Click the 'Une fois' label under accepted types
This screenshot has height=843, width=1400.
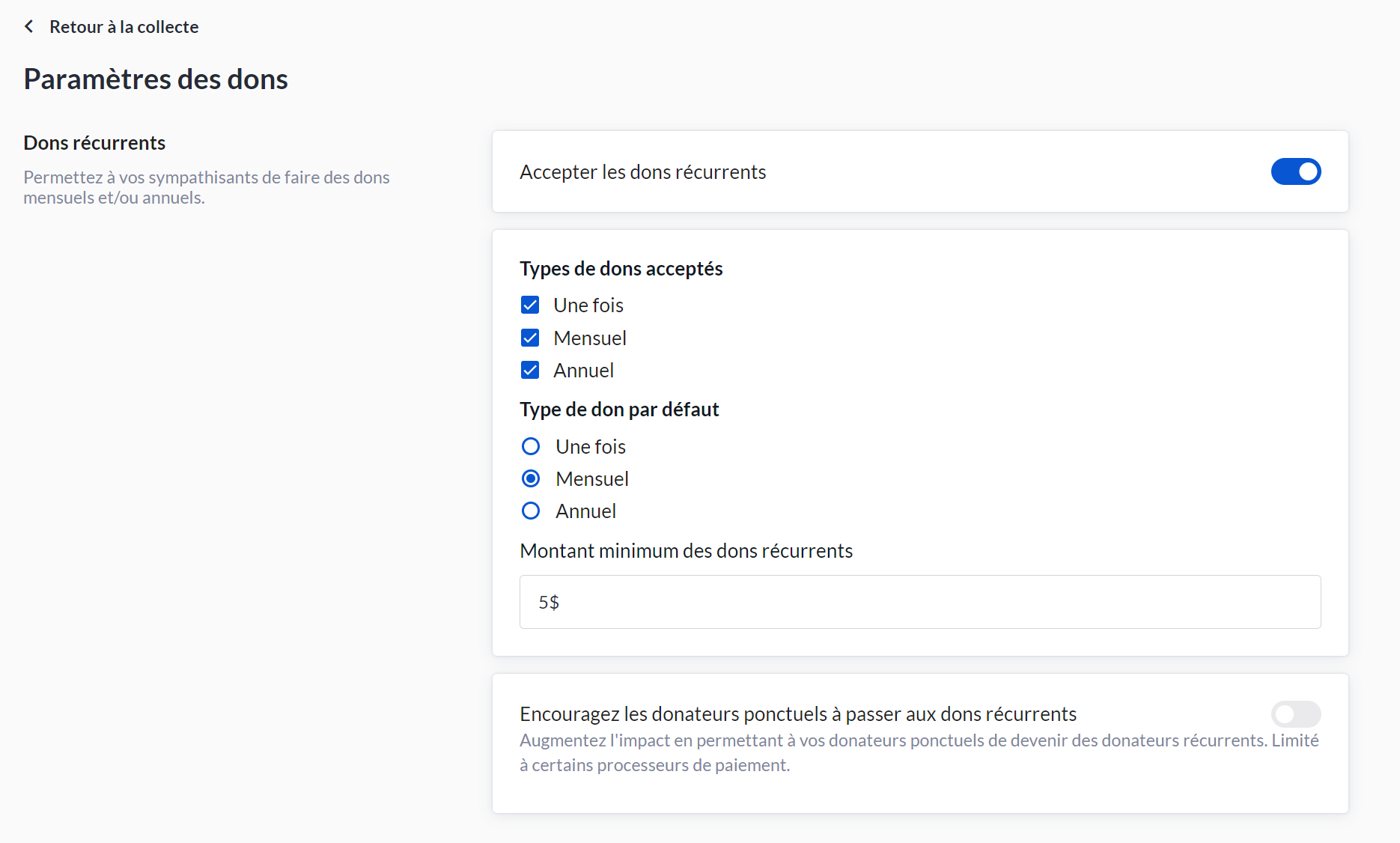588,305
